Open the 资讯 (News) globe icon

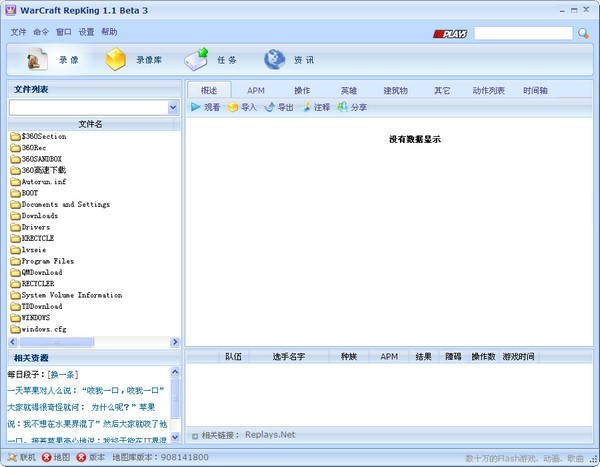point(274,60)
